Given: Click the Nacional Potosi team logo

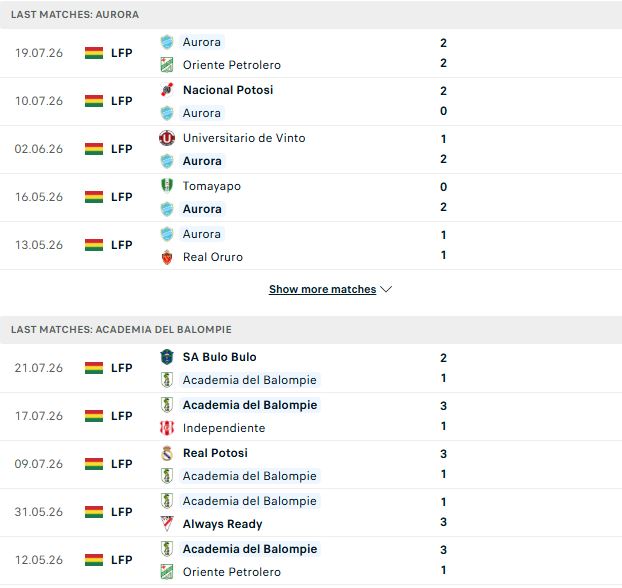Looking at the screenshot, I should pyautogui.click(x=167, y=90).
